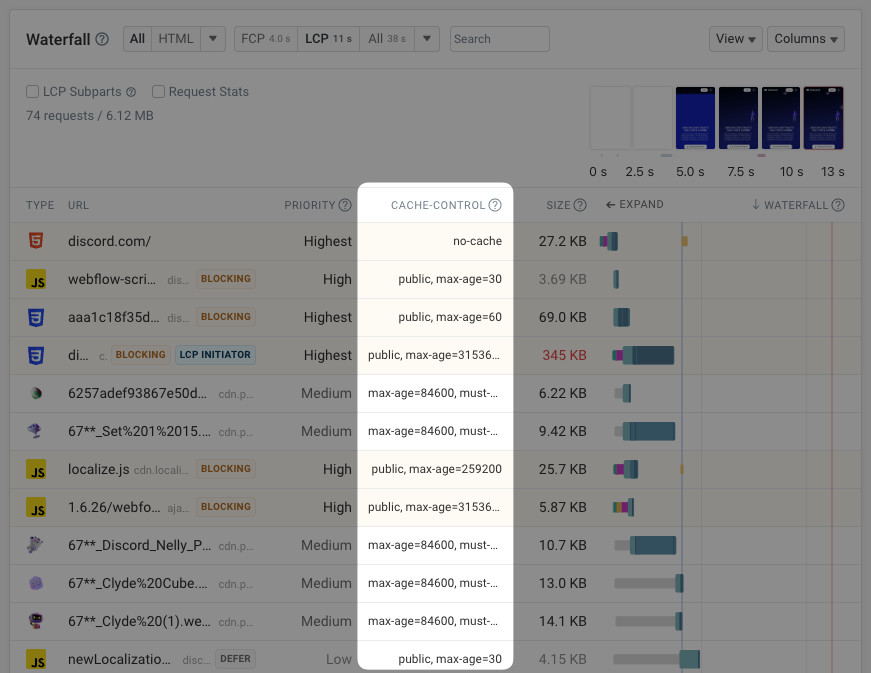The width and height of the screenshot is (871, 673).
Task: Switch to the HTML filter tab
Action: (x=175, y=39)
